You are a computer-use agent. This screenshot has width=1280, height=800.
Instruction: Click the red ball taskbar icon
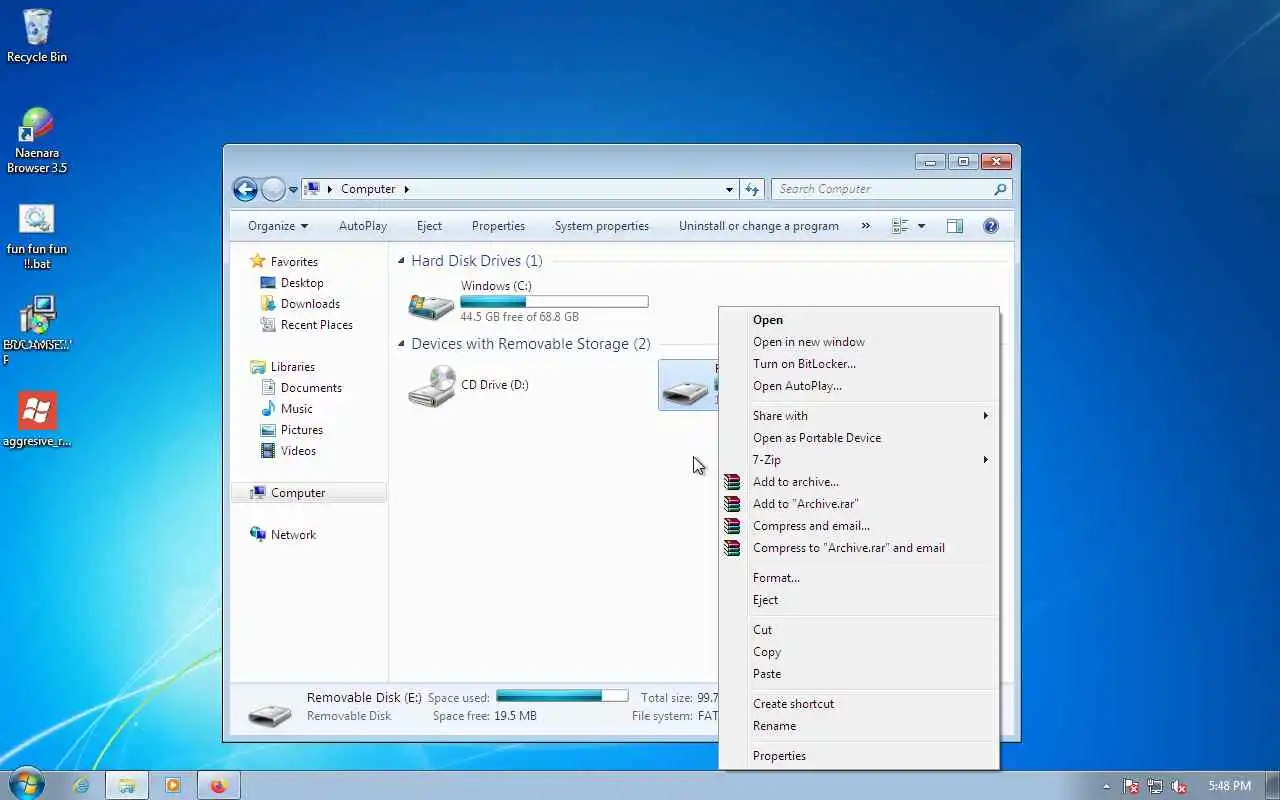click(218, 785)
